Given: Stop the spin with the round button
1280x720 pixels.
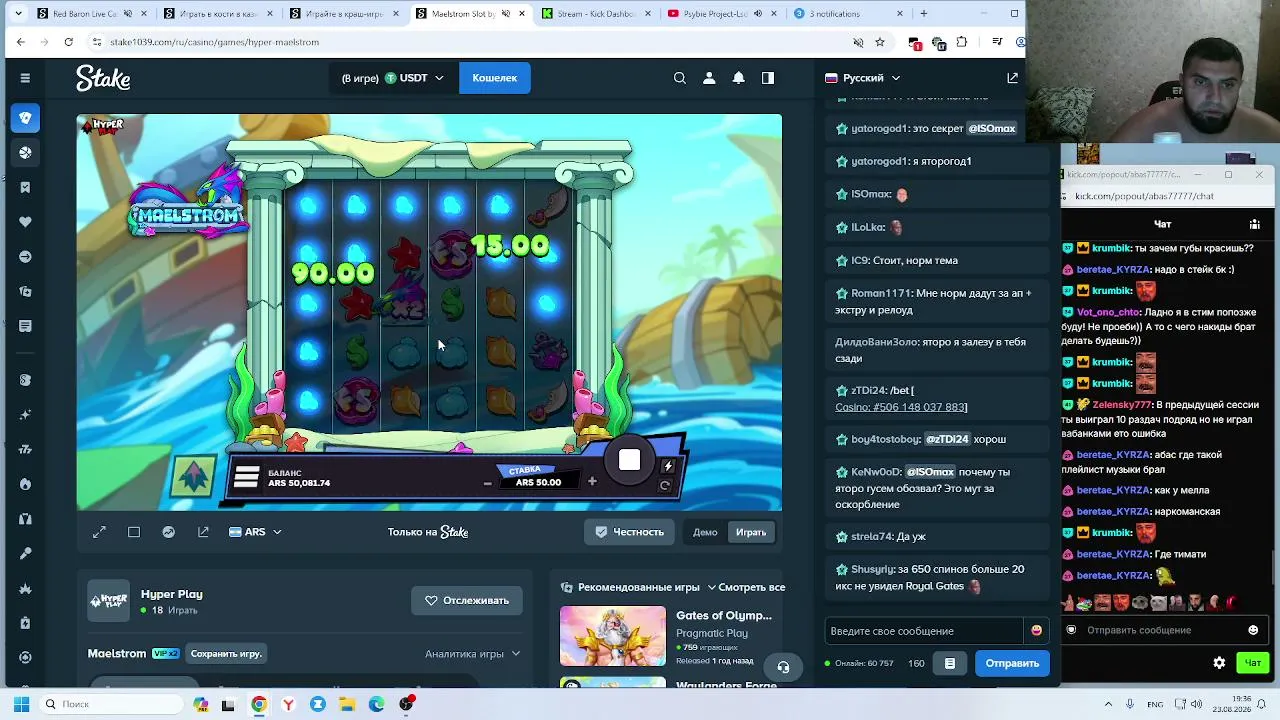Looking at the screenshot, I should (x=629, y=460).
